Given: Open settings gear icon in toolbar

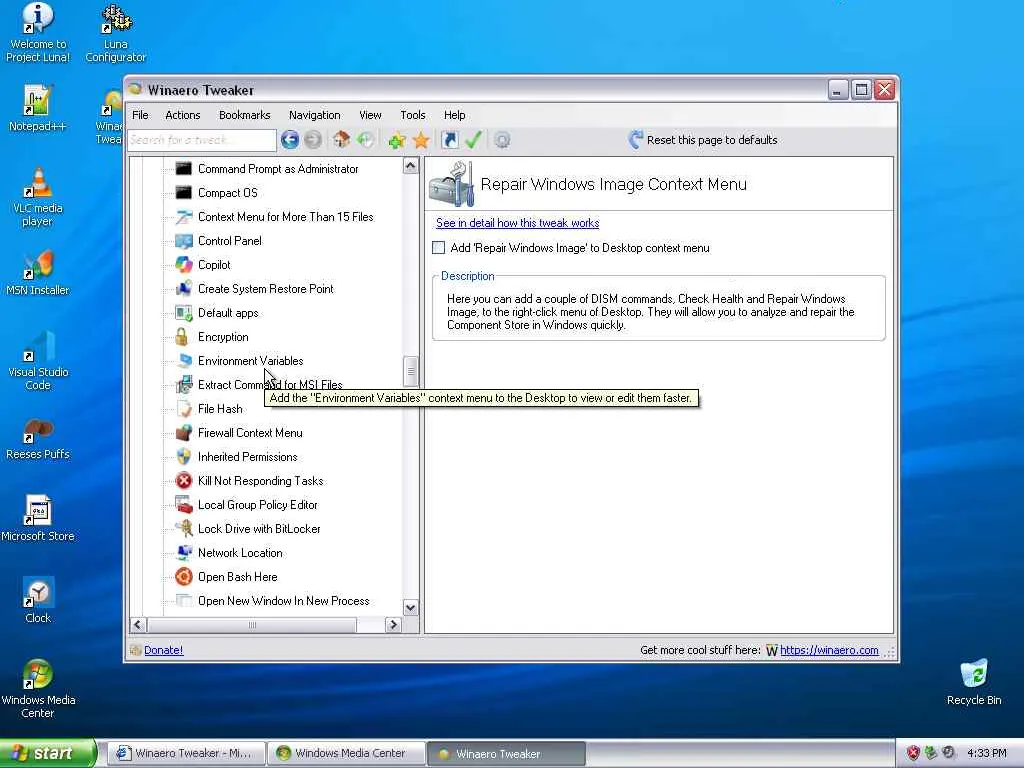Looking at the screenshot, I should pyautogui.click(x=502, y=140).
